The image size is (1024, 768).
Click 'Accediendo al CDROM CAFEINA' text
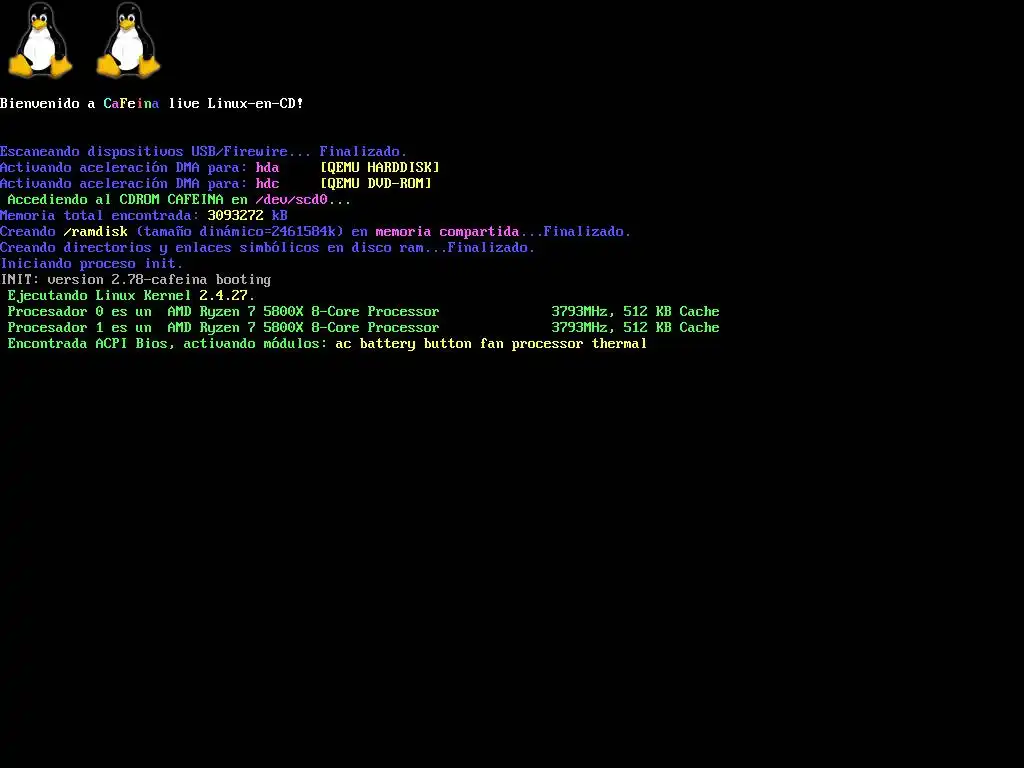pos(116,199)
